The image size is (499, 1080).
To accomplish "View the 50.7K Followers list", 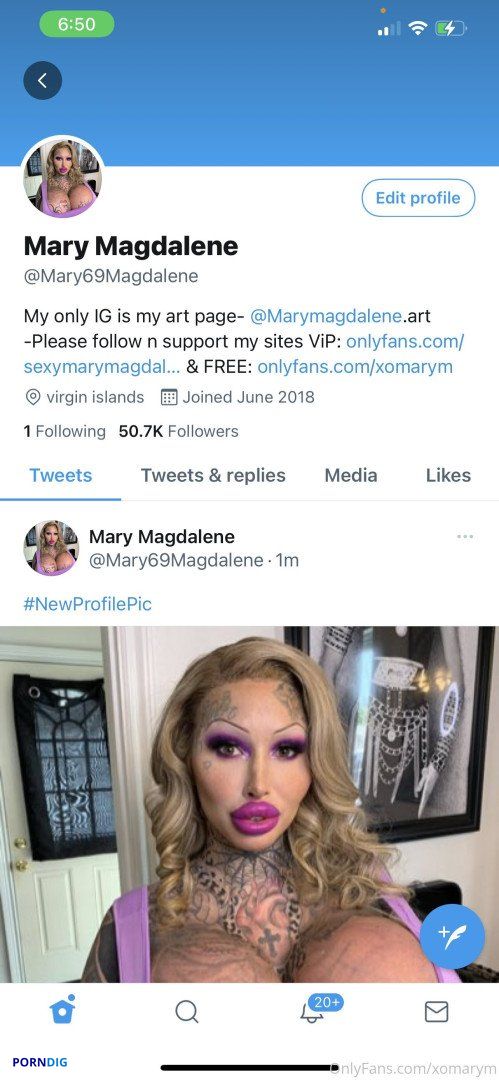I will click(179, 431).
